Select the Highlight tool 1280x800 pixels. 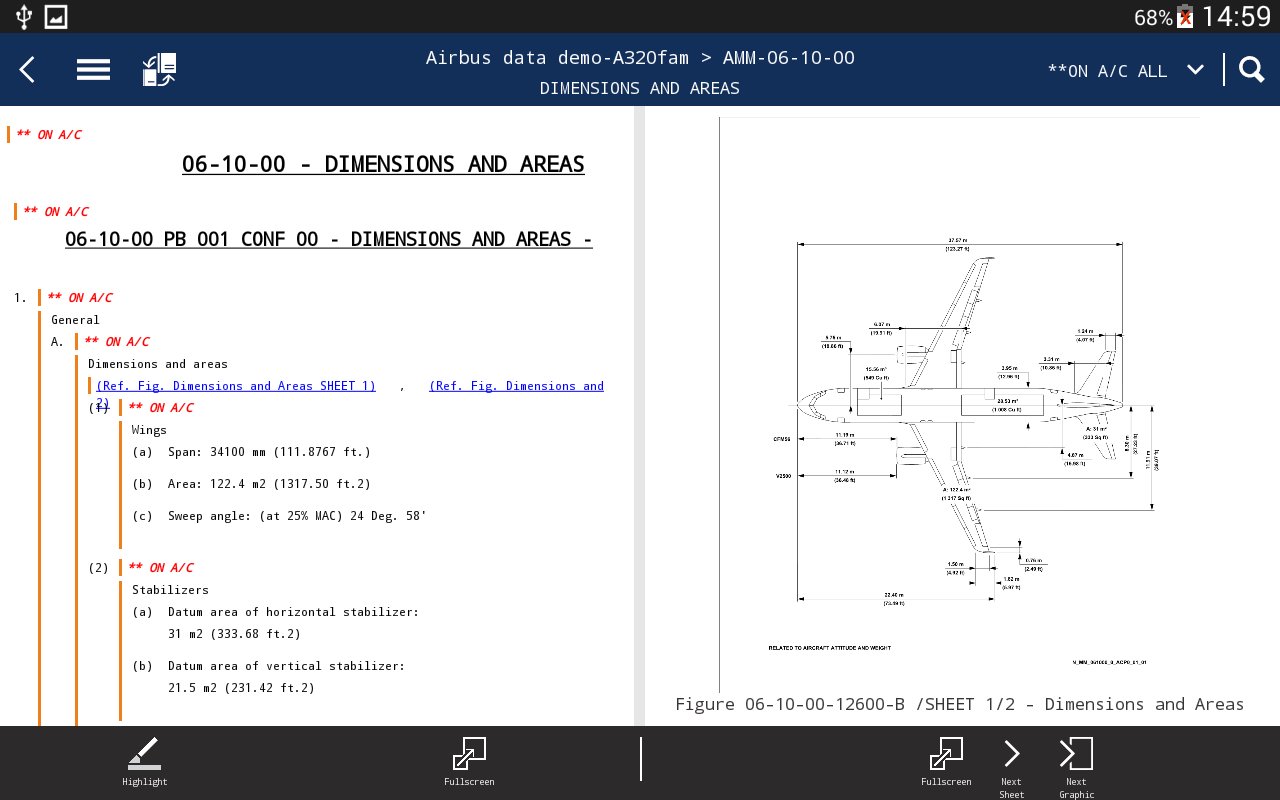(145, 761)
